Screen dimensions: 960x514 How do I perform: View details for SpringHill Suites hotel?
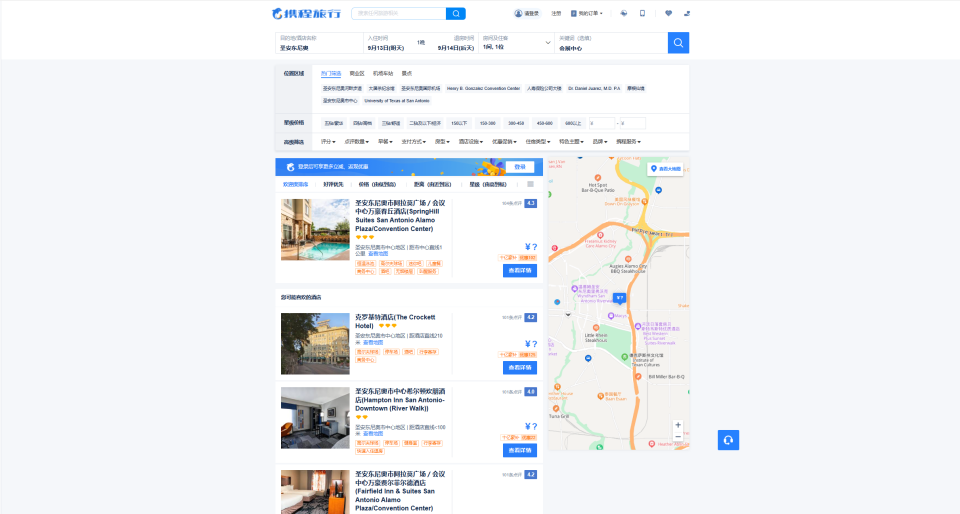[x=520, y=270]
